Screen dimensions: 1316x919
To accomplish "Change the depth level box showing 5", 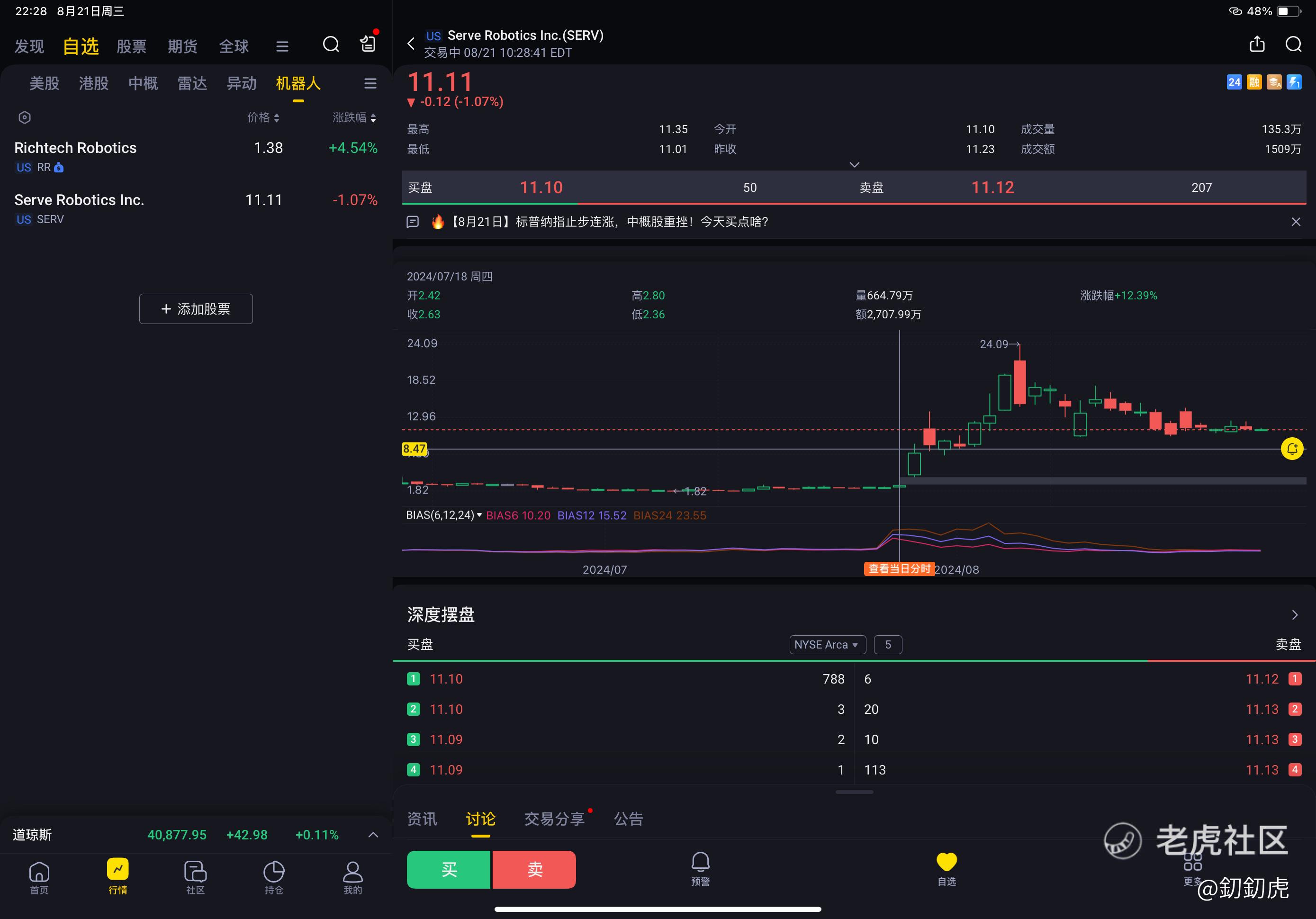I will click(888, 645).
